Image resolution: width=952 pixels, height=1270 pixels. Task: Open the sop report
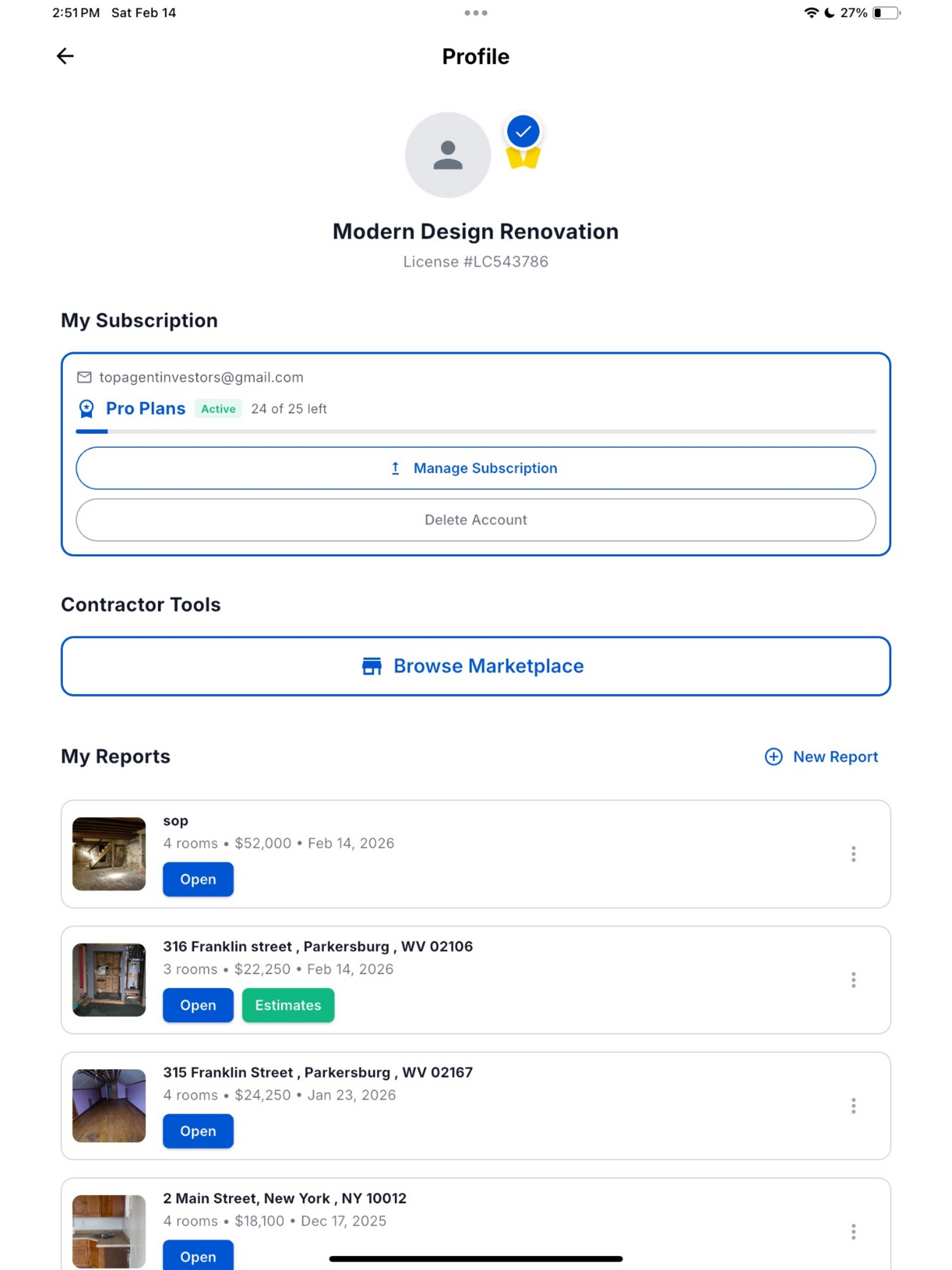198,879
